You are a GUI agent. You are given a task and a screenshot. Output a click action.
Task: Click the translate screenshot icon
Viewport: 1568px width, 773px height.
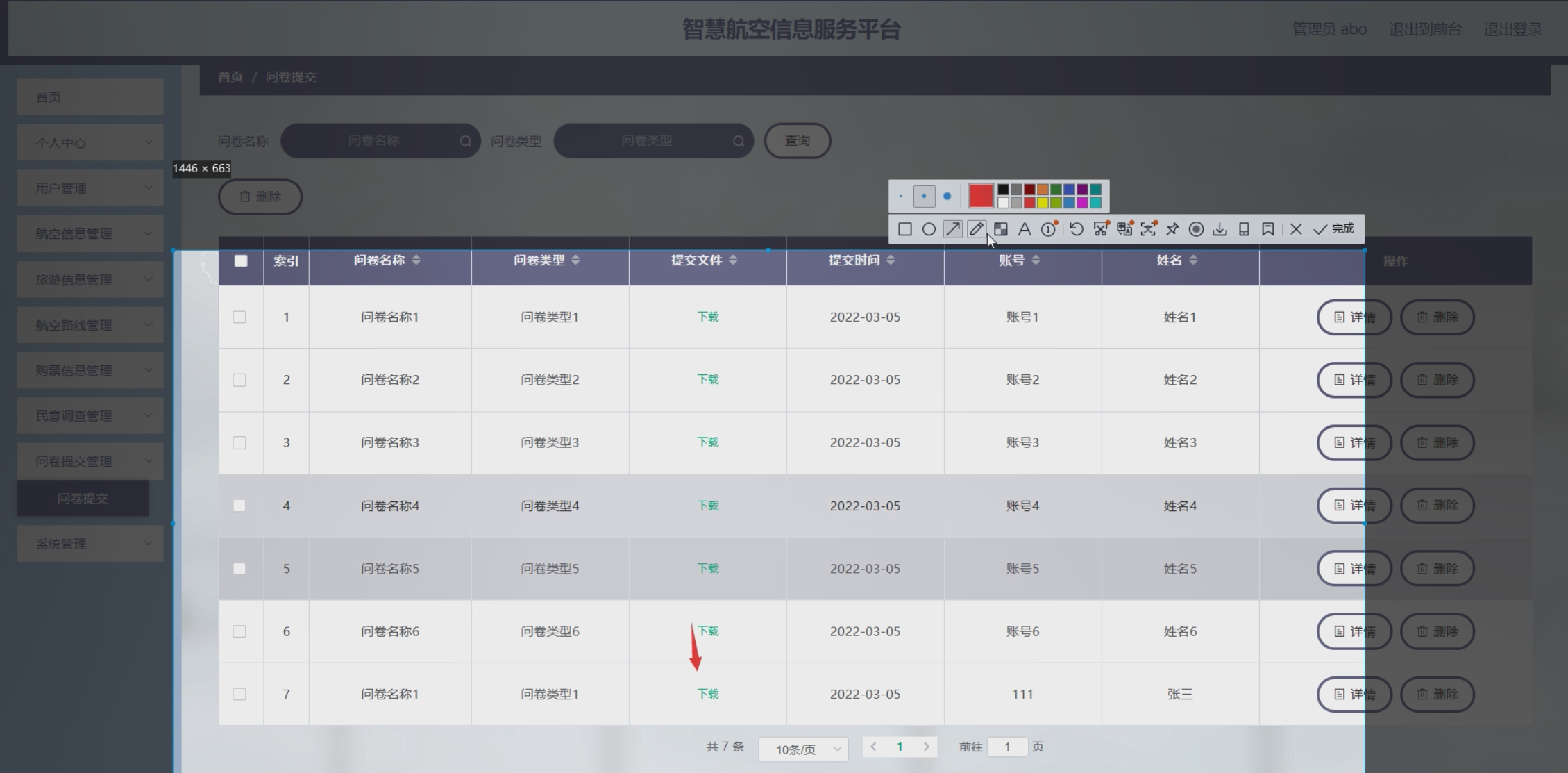click(x=1124, y=229)
